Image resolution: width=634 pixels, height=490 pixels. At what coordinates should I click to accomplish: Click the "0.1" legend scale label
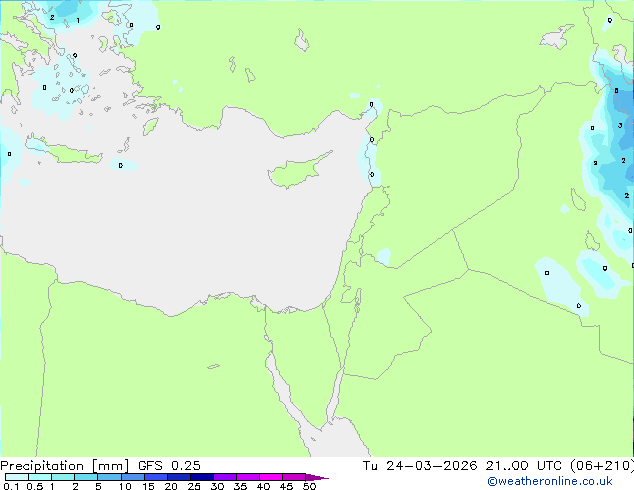[11, 486]
